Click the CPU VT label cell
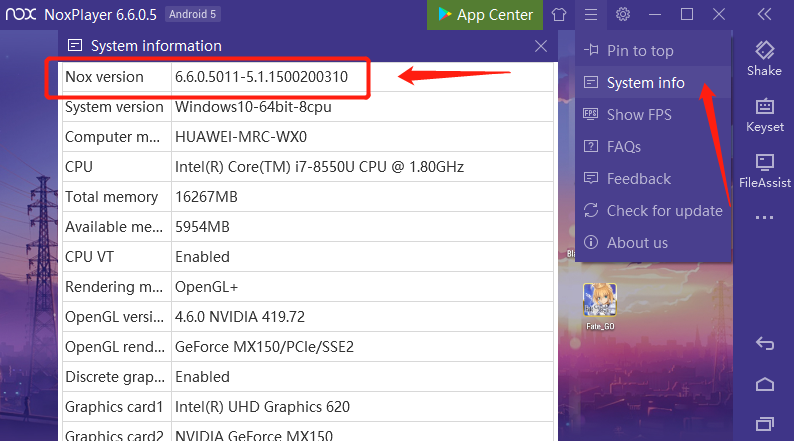794x441 pixels. [x=116, y=257]
